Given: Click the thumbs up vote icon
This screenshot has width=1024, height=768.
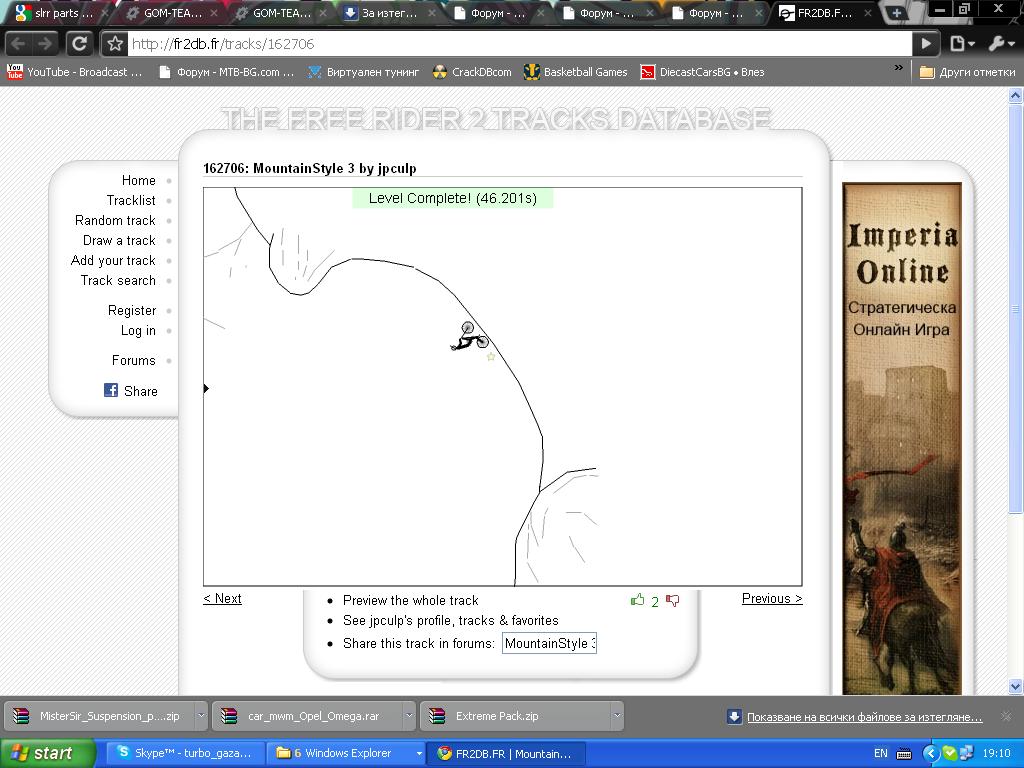Looking at the screenshot, I should pos(637,600).
